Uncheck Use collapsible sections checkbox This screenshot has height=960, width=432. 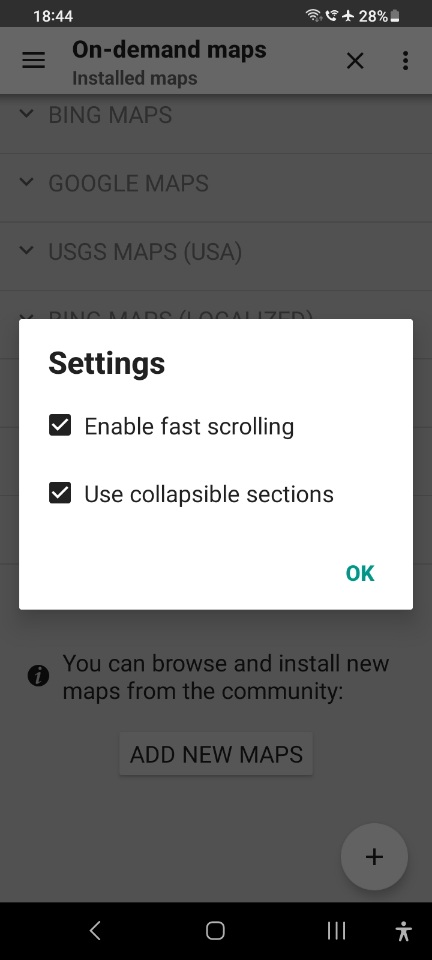(60, 493)
